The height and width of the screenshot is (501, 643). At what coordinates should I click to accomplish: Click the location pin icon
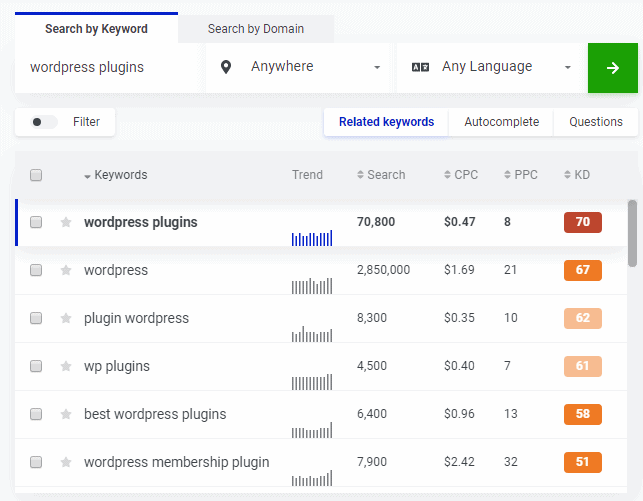226,67
